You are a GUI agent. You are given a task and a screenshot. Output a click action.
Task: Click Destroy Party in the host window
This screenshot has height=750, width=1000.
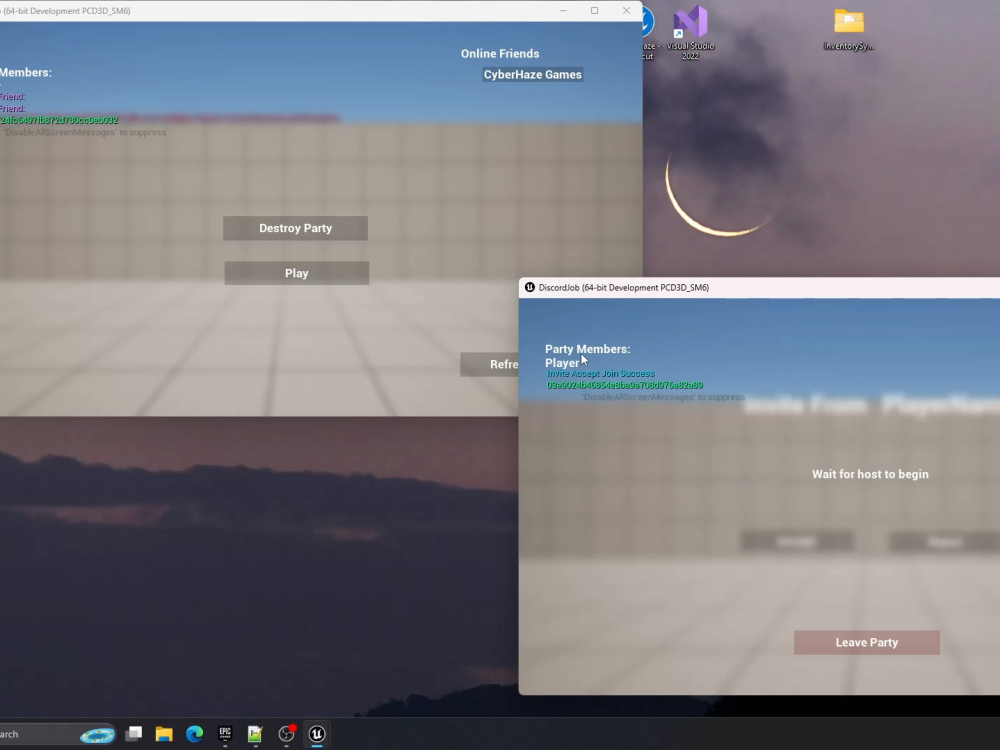click(295, 228)
